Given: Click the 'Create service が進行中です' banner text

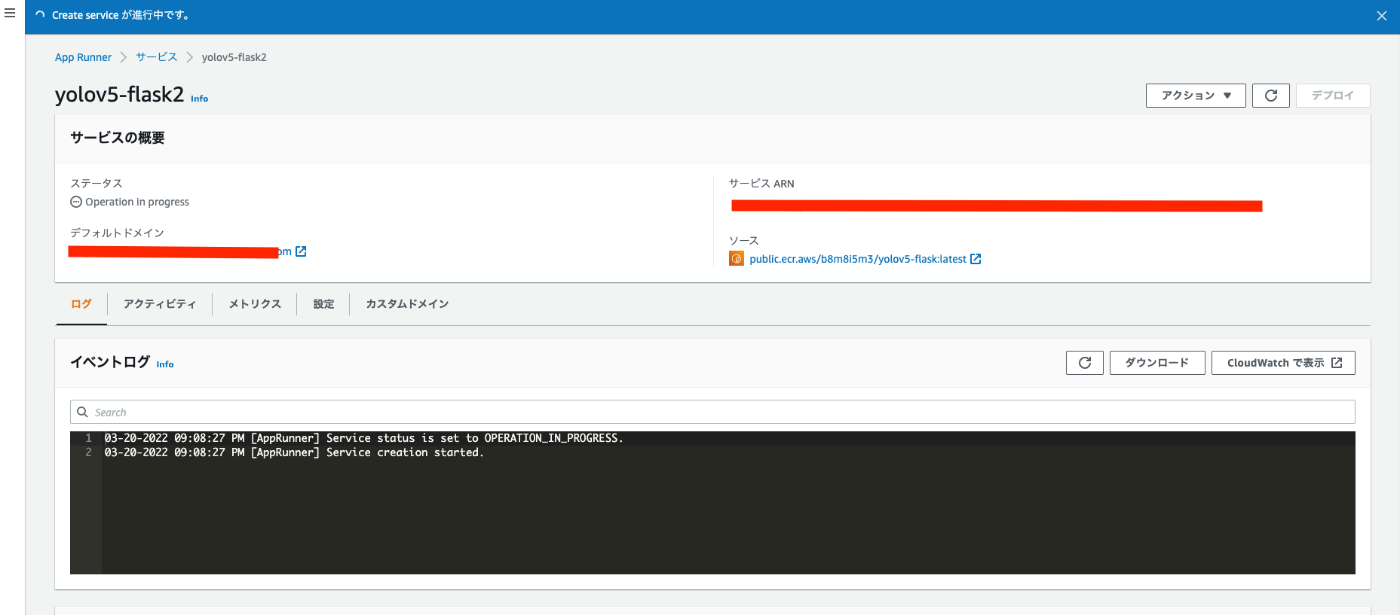Looking at the screenshot, I should pyautogui.click(x=121, y=16).
